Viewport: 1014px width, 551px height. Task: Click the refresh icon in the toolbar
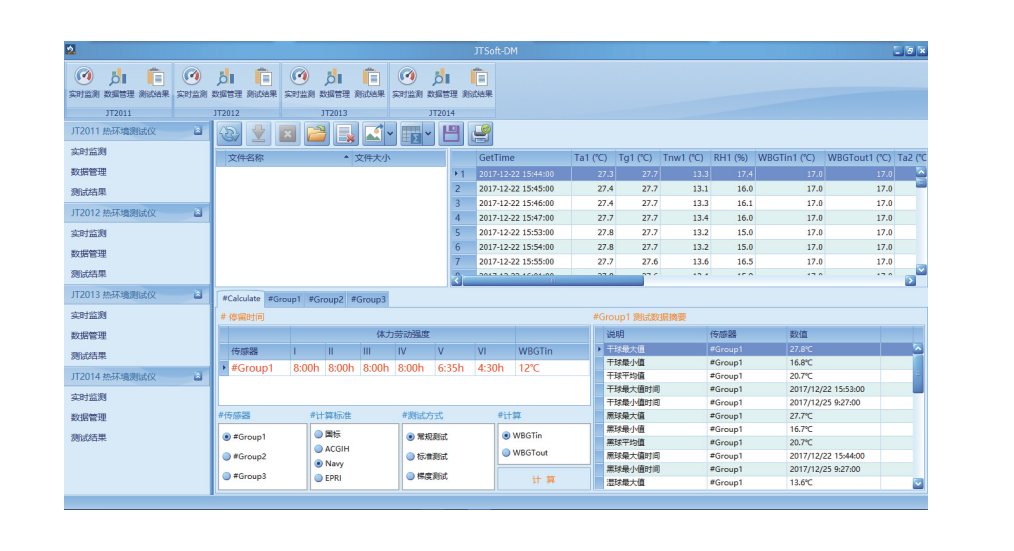(x=229, y=134)
